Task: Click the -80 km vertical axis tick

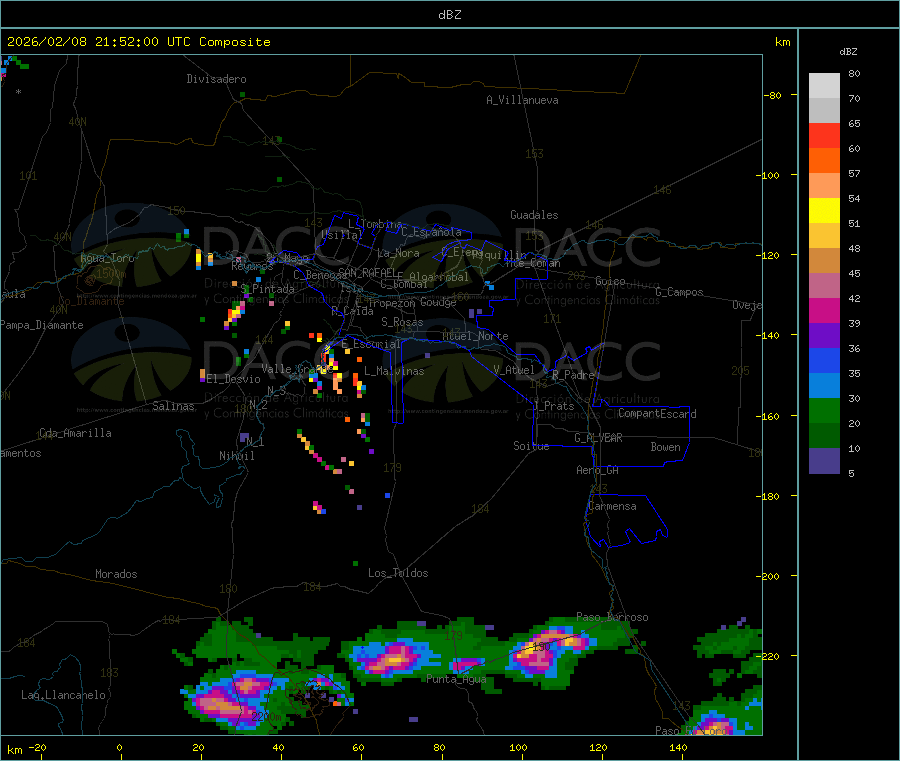Action: coord(772,95)
